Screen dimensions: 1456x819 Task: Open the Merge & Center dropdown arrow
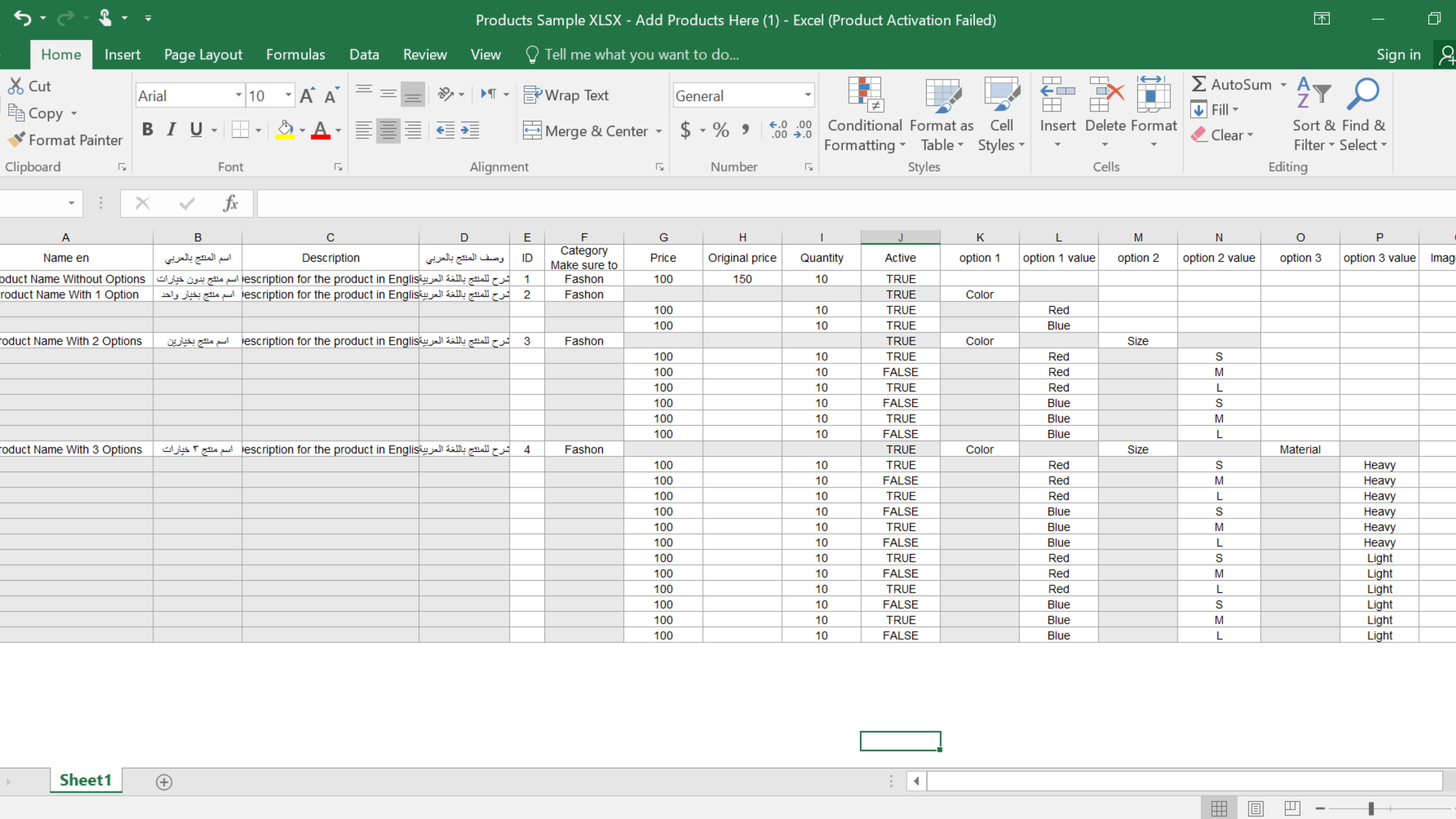point(659,131)
